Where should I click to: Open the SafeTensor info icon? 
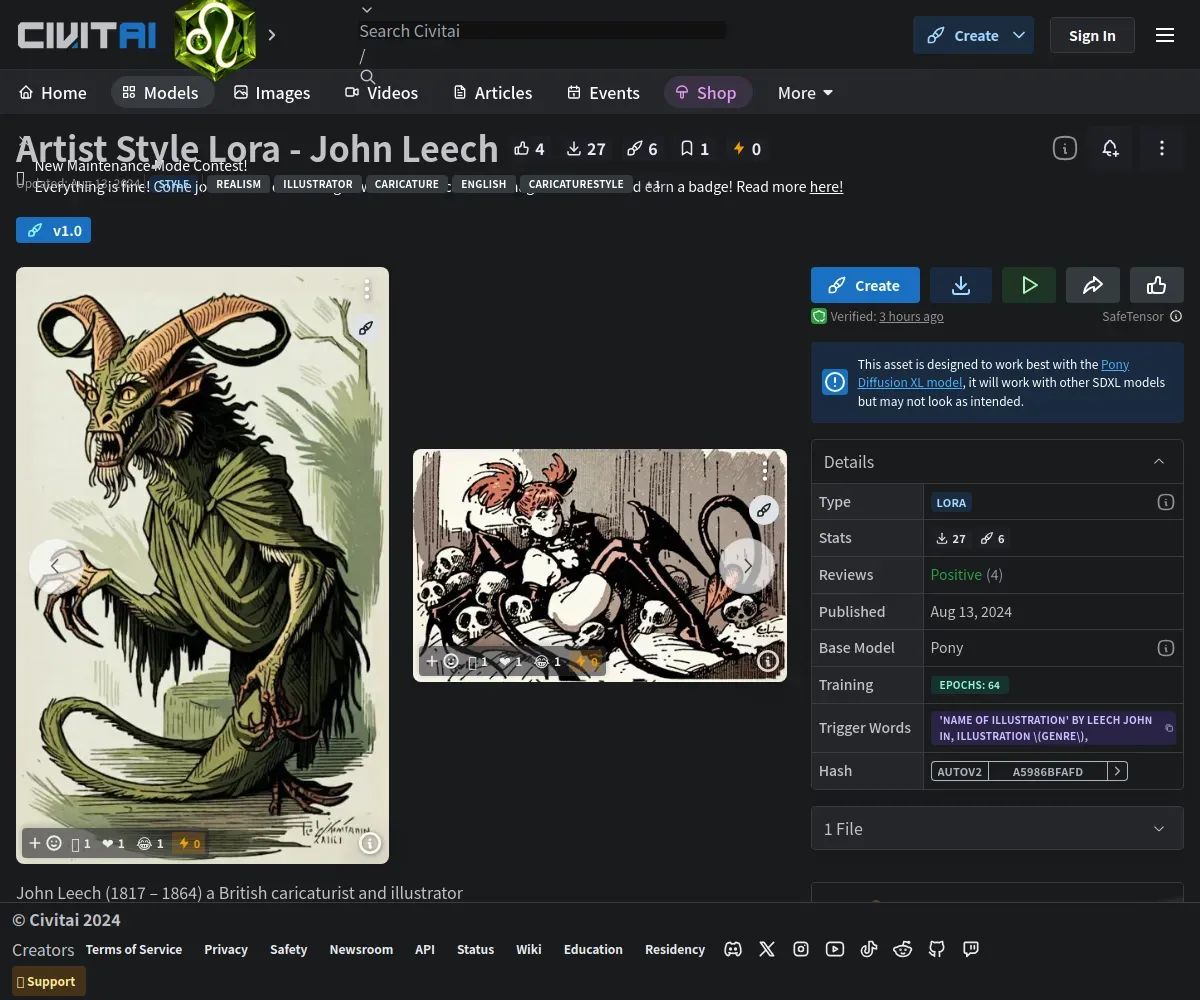coord(1176,316)
